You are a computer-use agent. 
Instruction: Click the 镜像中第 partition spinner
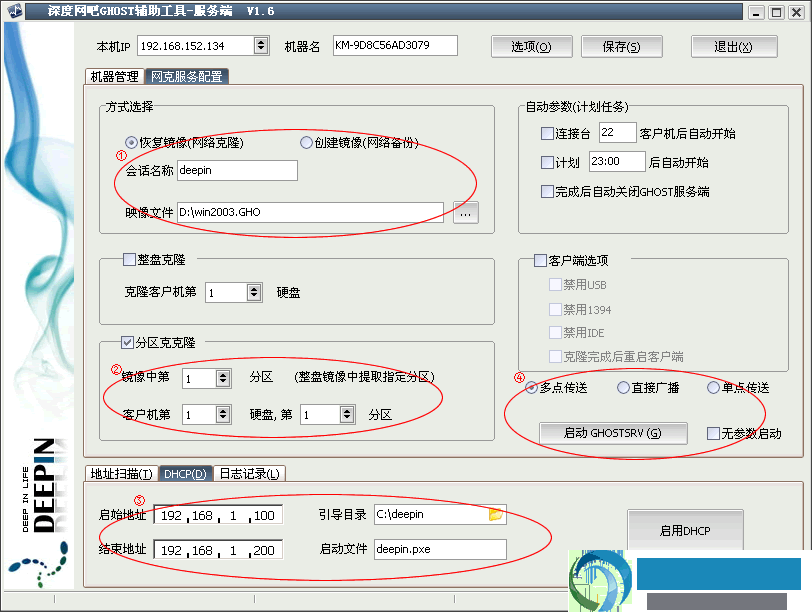click(223, 378)
